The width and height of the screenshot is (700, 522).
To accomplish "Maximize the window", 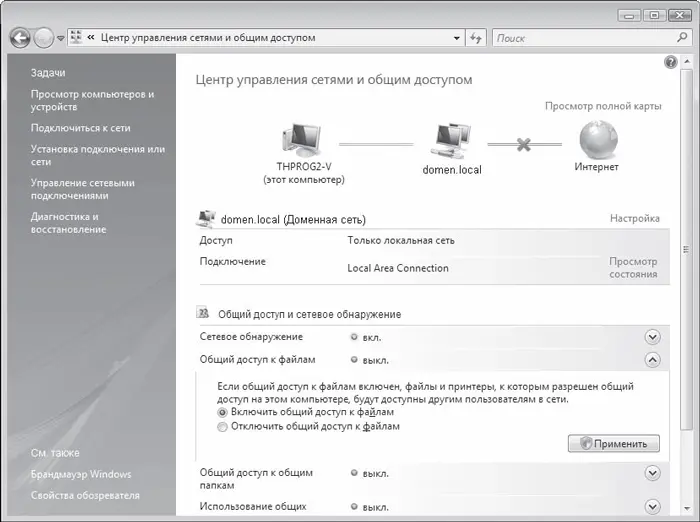I will point(654,16).
